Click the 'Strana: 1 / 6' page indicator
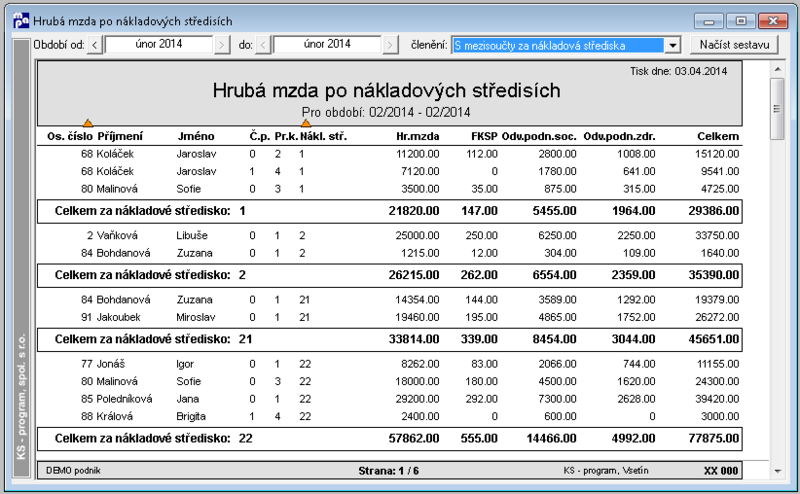The height and width of the screenshot is (494, 800). pos(389,471)
